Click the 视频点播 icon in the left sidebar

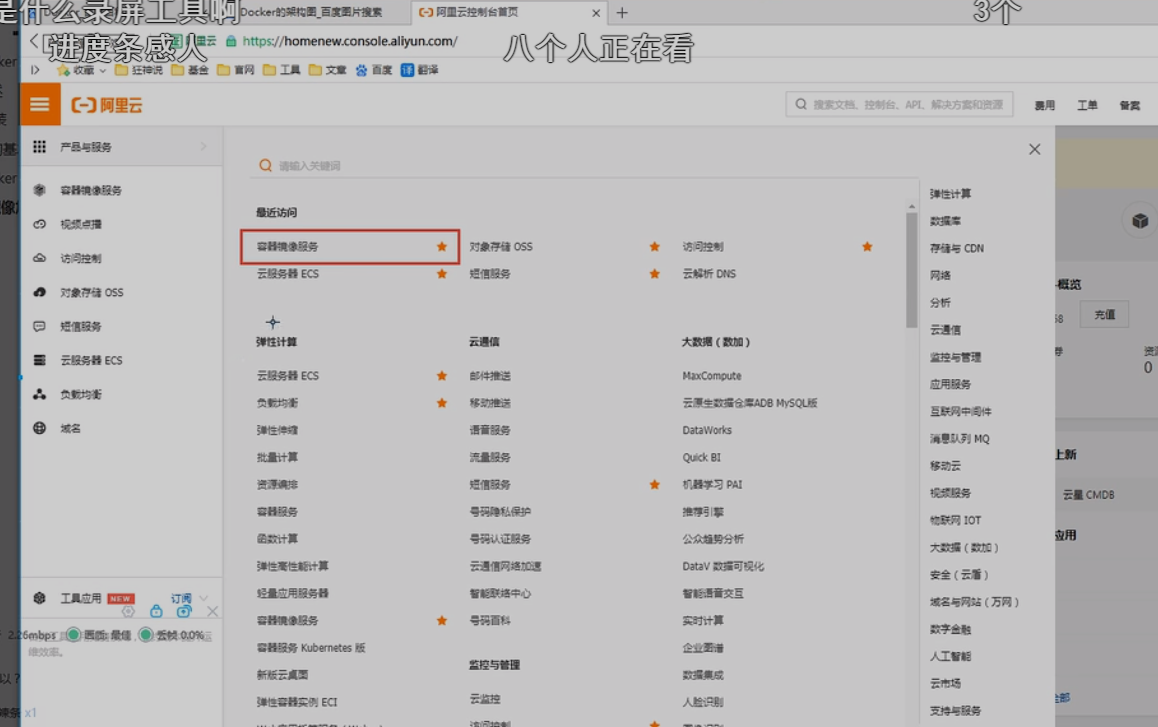[x=39, y=224]
